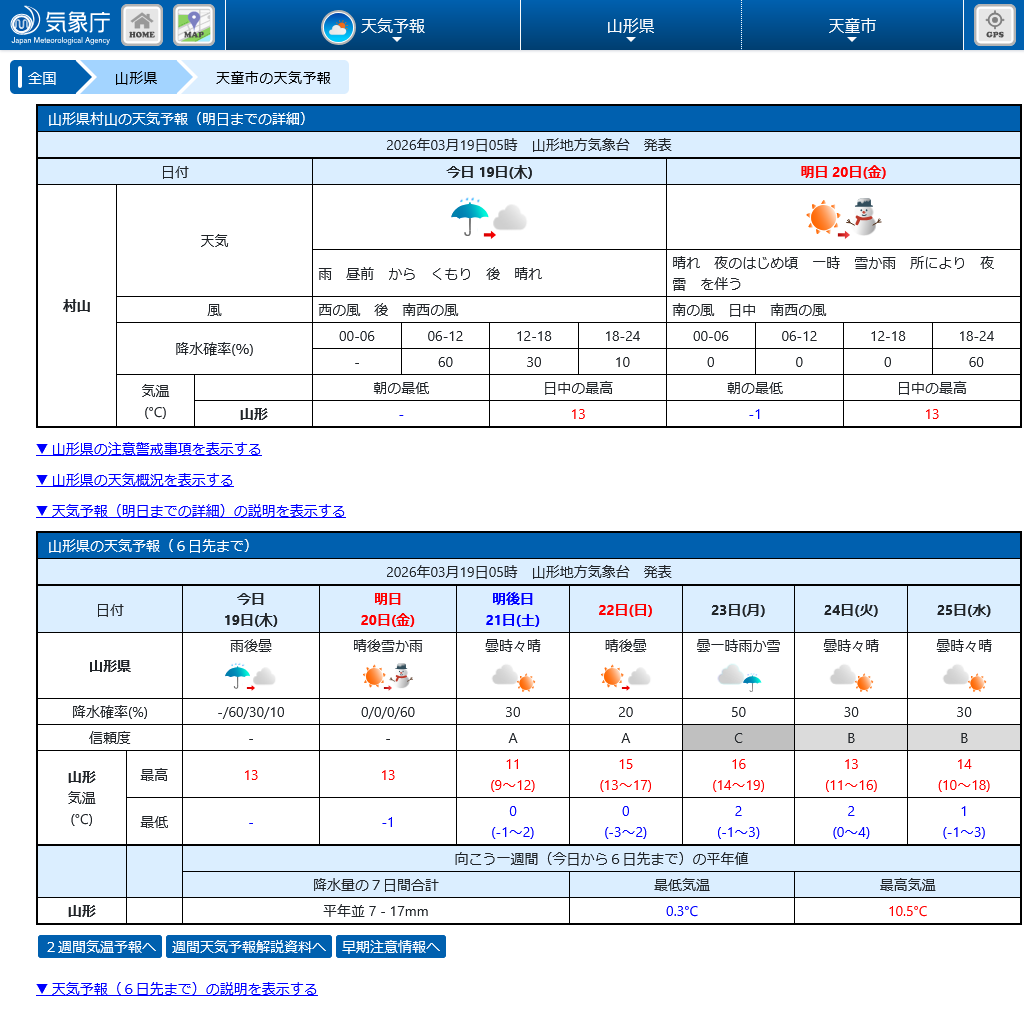Image resolution: width=1024 pixels, height=1024 pixels.
Task: Click the 25日(水) column header
Action: [964, 609]
